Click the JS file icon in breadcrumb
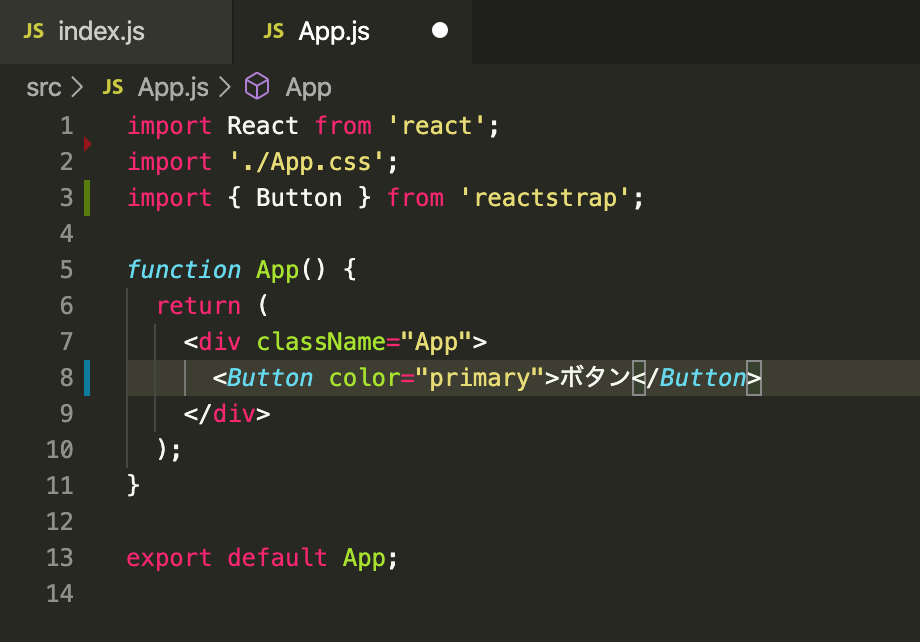Screen dimensions: 920x642 [x=113, y=87]
